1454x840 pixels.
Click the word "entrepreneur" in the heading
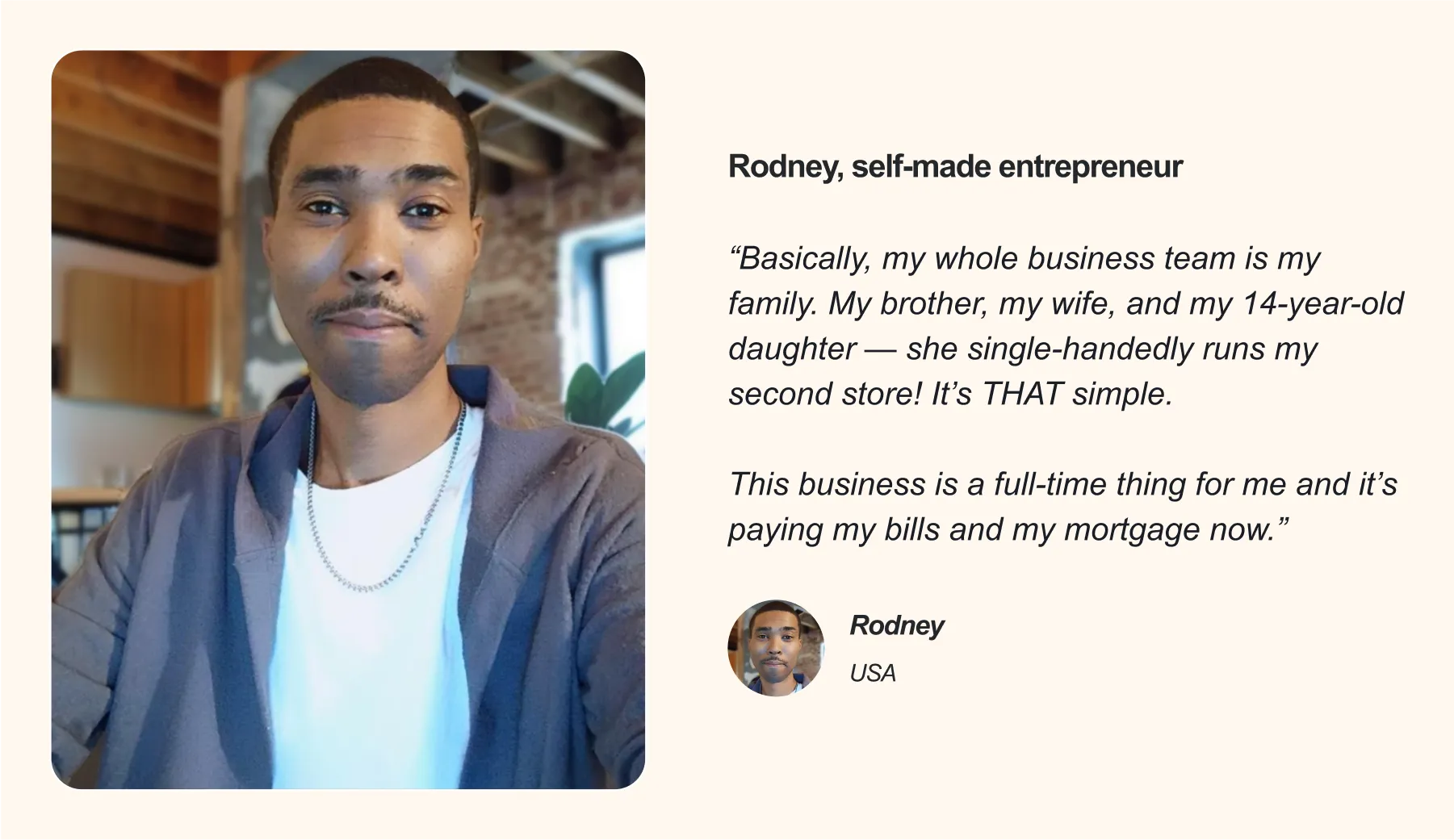click(1090, 167)
